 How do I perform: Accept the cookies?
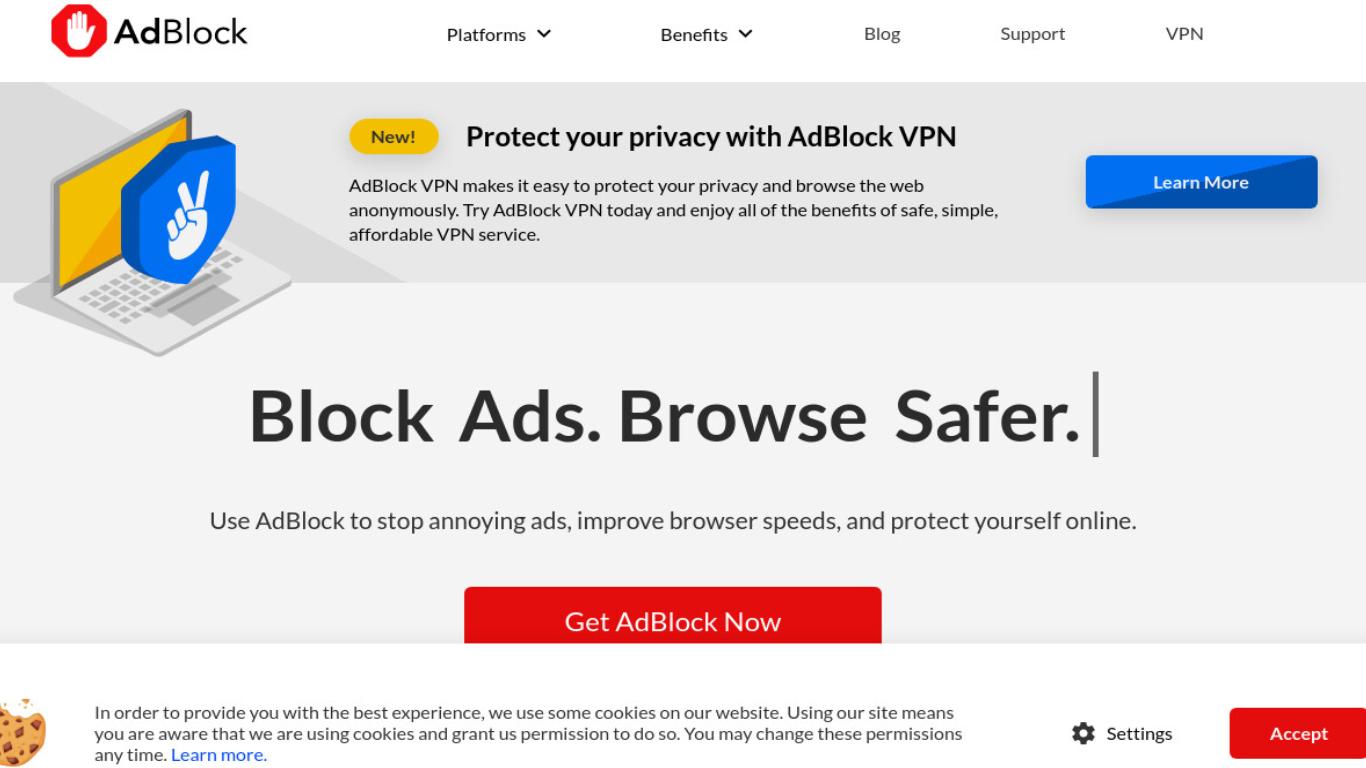pos(1297,733)
